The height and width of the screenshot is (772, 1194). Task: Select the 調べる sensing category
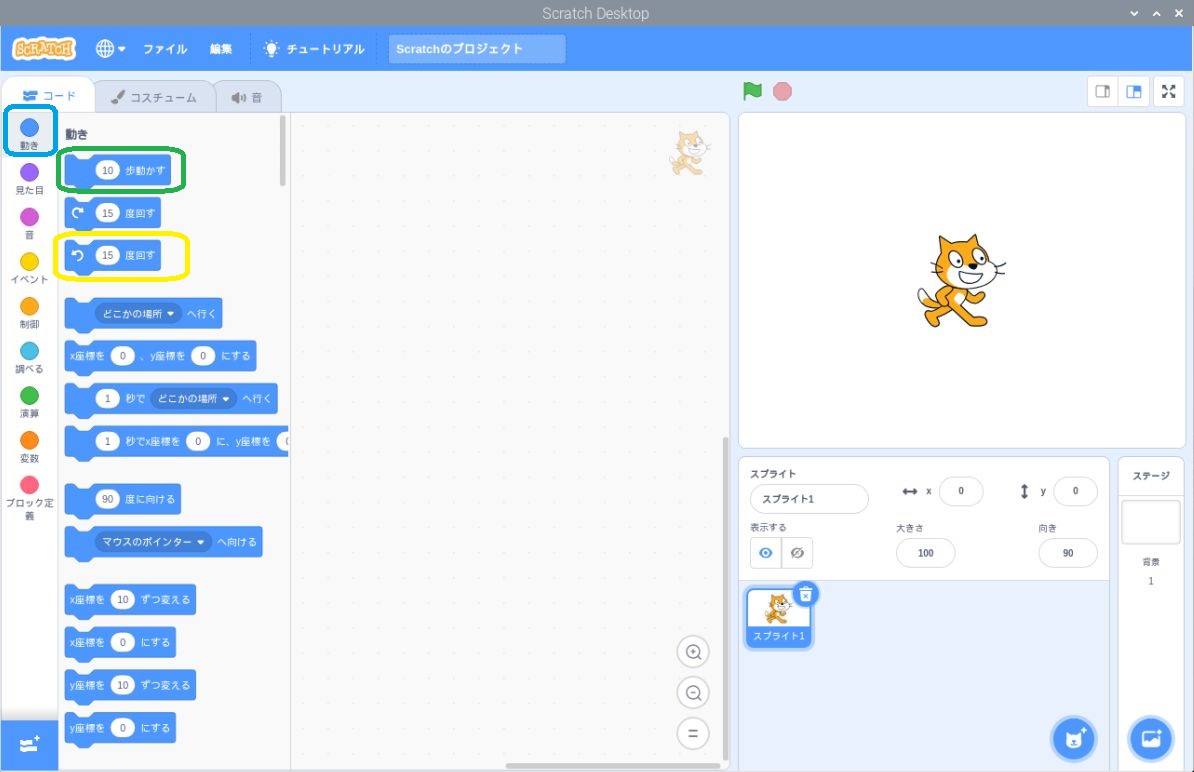[x=30, y=358]
